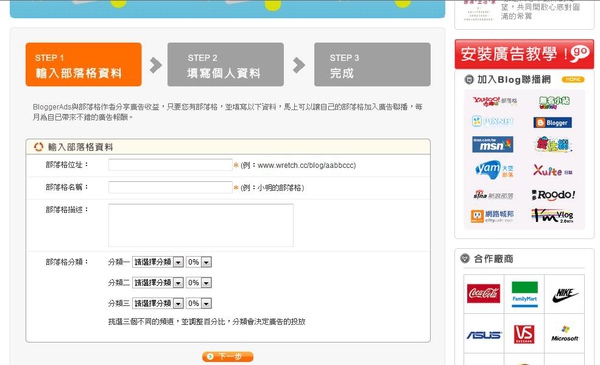Click the Nike sponsor logo

tap(565, 295)
